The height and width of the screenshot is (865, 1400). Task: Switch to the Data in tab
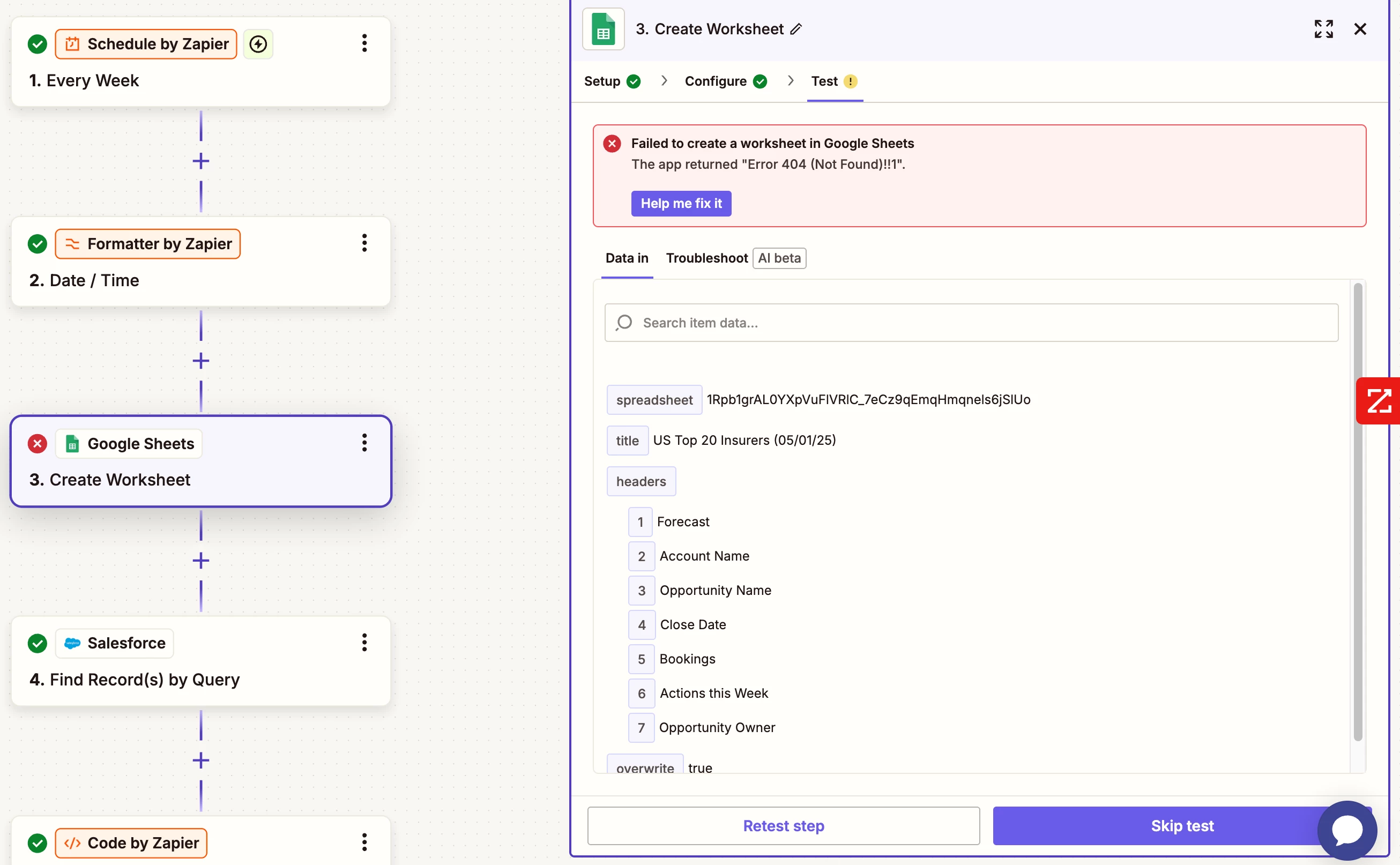pyautogui.click(x=627, y=258)
